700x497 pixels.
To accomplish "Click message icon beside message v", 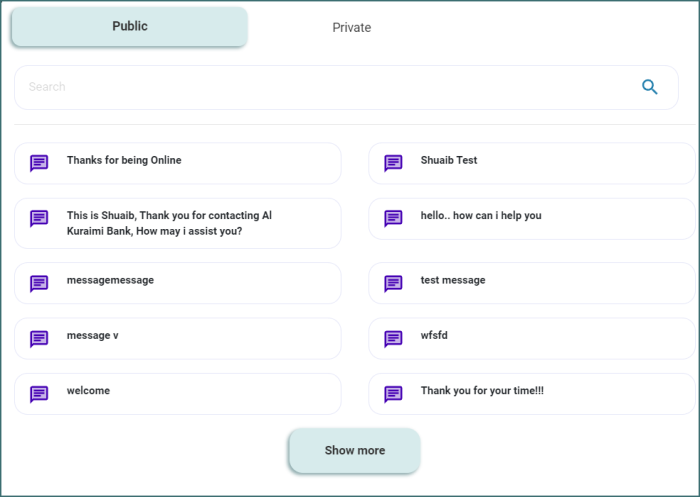I will [x=39, y=338].
